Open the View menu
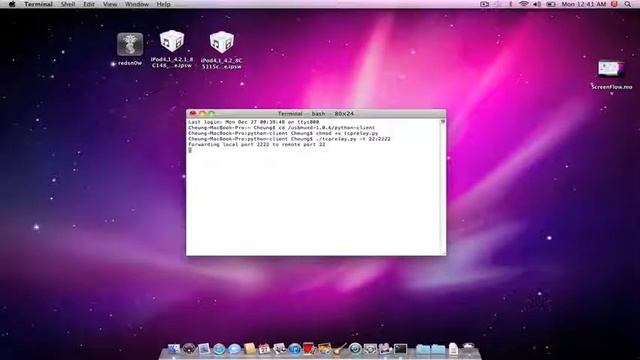Viewport: 640px width, 360px height. [x=110, y=4]
